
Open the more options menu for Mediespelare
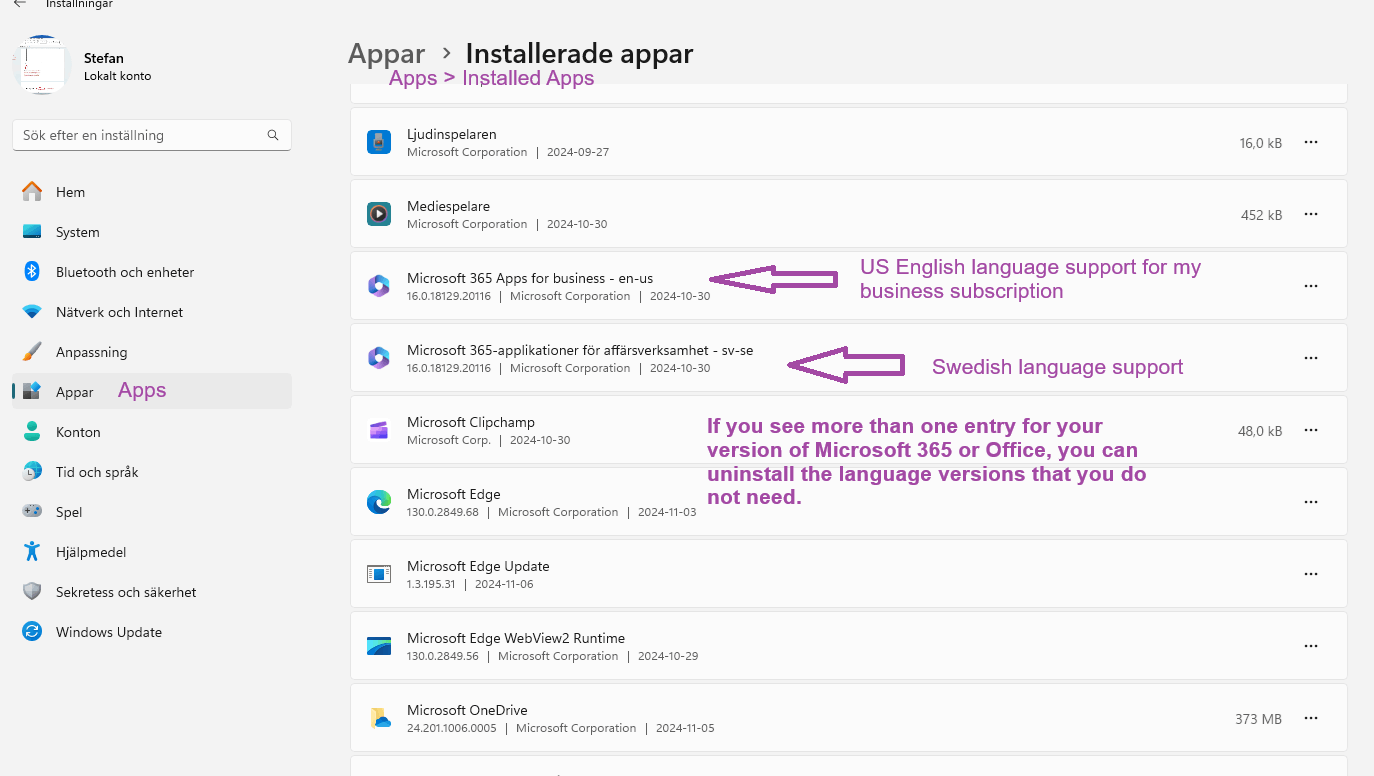click(1311, 214)
